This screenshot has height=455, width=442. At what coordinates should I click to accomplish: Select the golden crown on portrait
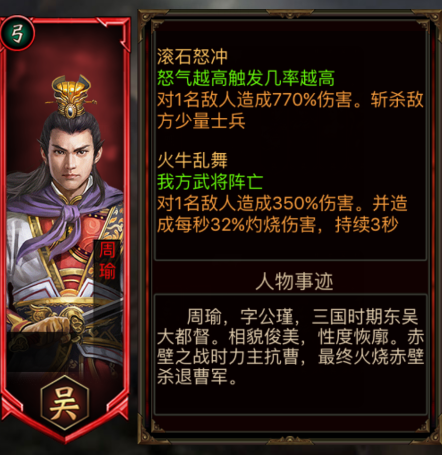coord(71,97)
